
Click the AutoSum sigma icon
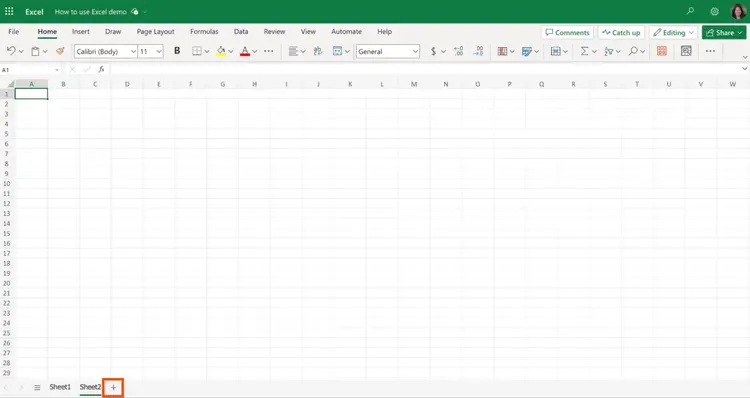(584, 51)
